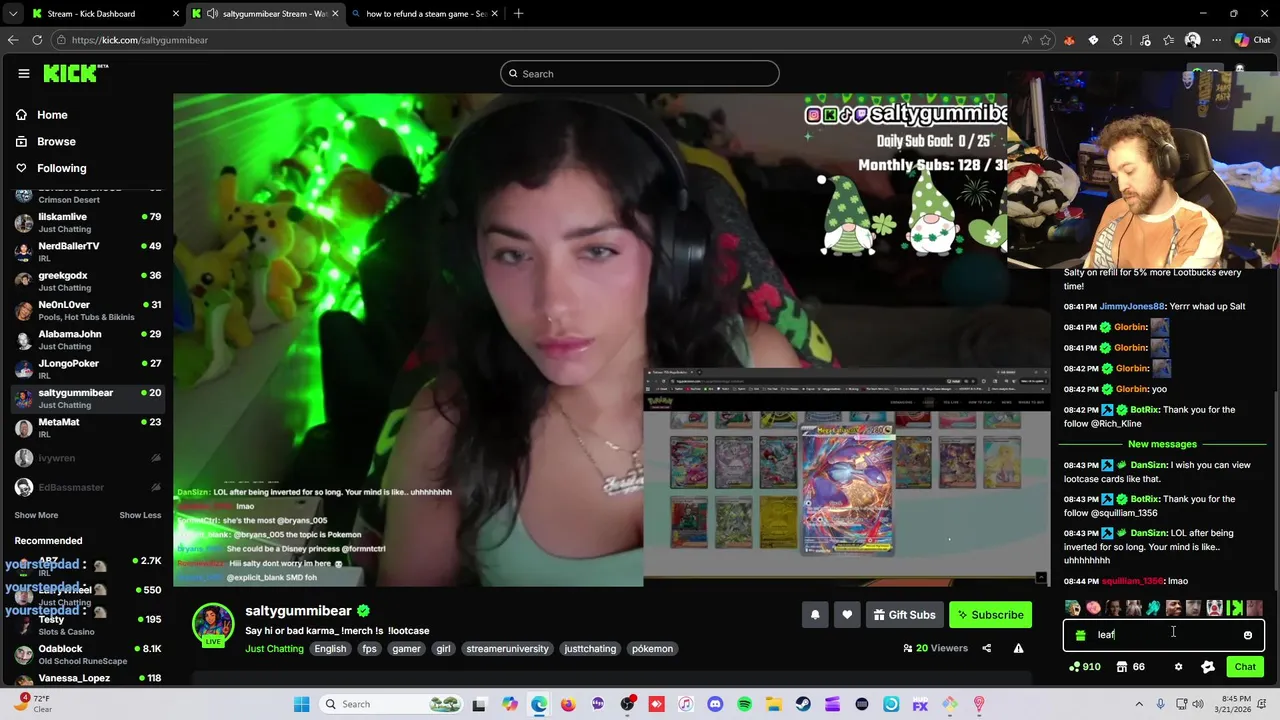
Task: Select the streameruniversity tag
Action: tap(507, 648)
